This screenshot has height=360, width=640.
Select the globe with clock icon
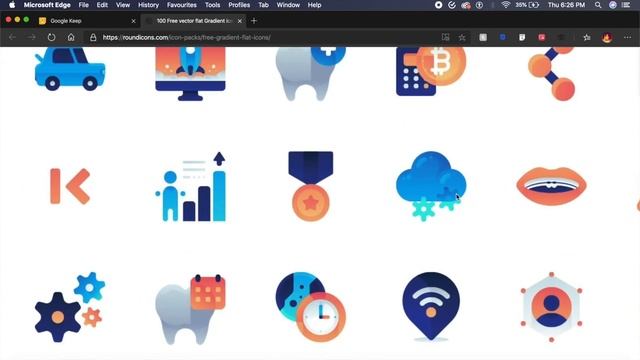tap(311, 307)
